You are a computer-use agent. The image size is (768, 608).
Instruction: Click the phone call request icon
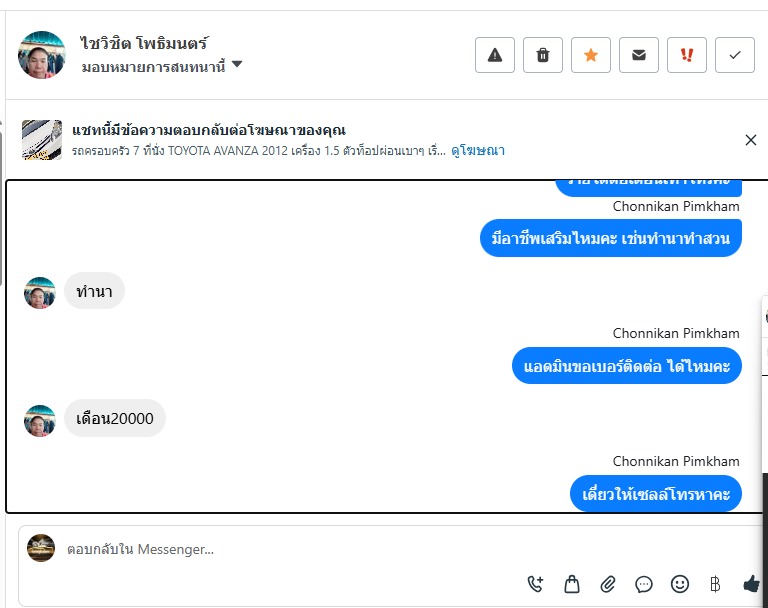coord(536,584)
